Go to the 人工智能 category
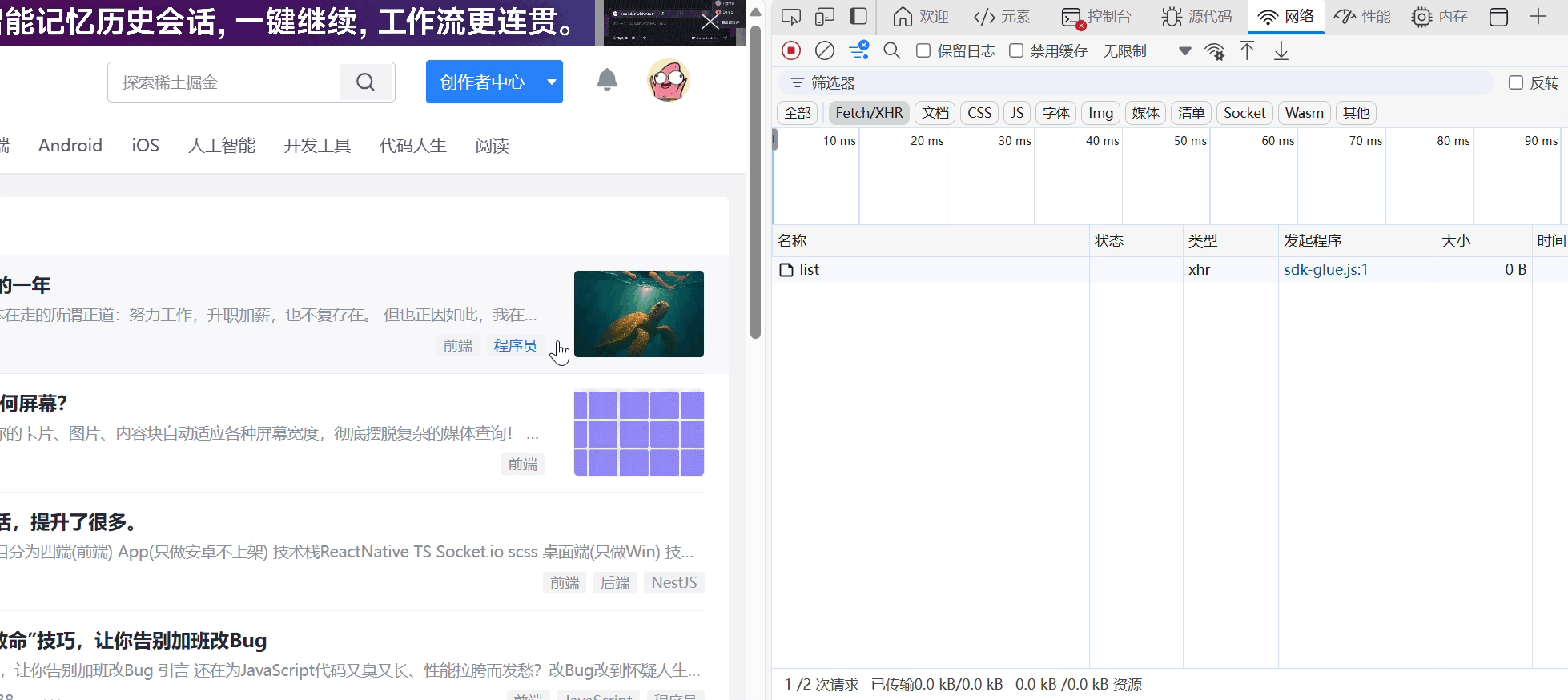This screenshot has width=1568, height=700. click(x=222, y=146)
